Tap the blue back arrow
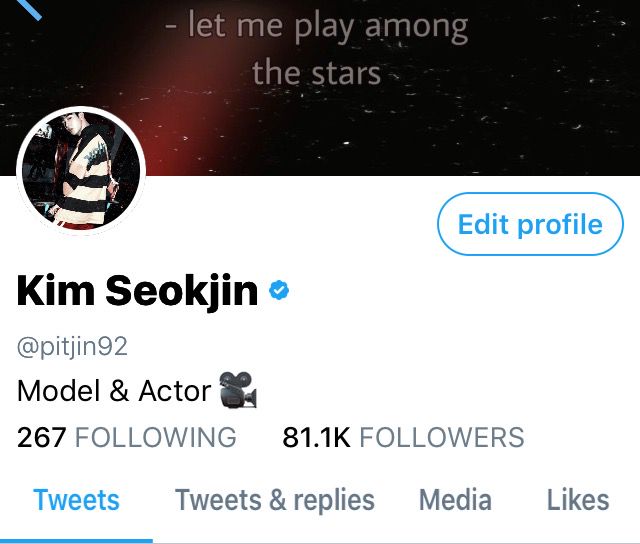This screenshot has height=544, width=640. pyautogui.click(x=29, y=9)
